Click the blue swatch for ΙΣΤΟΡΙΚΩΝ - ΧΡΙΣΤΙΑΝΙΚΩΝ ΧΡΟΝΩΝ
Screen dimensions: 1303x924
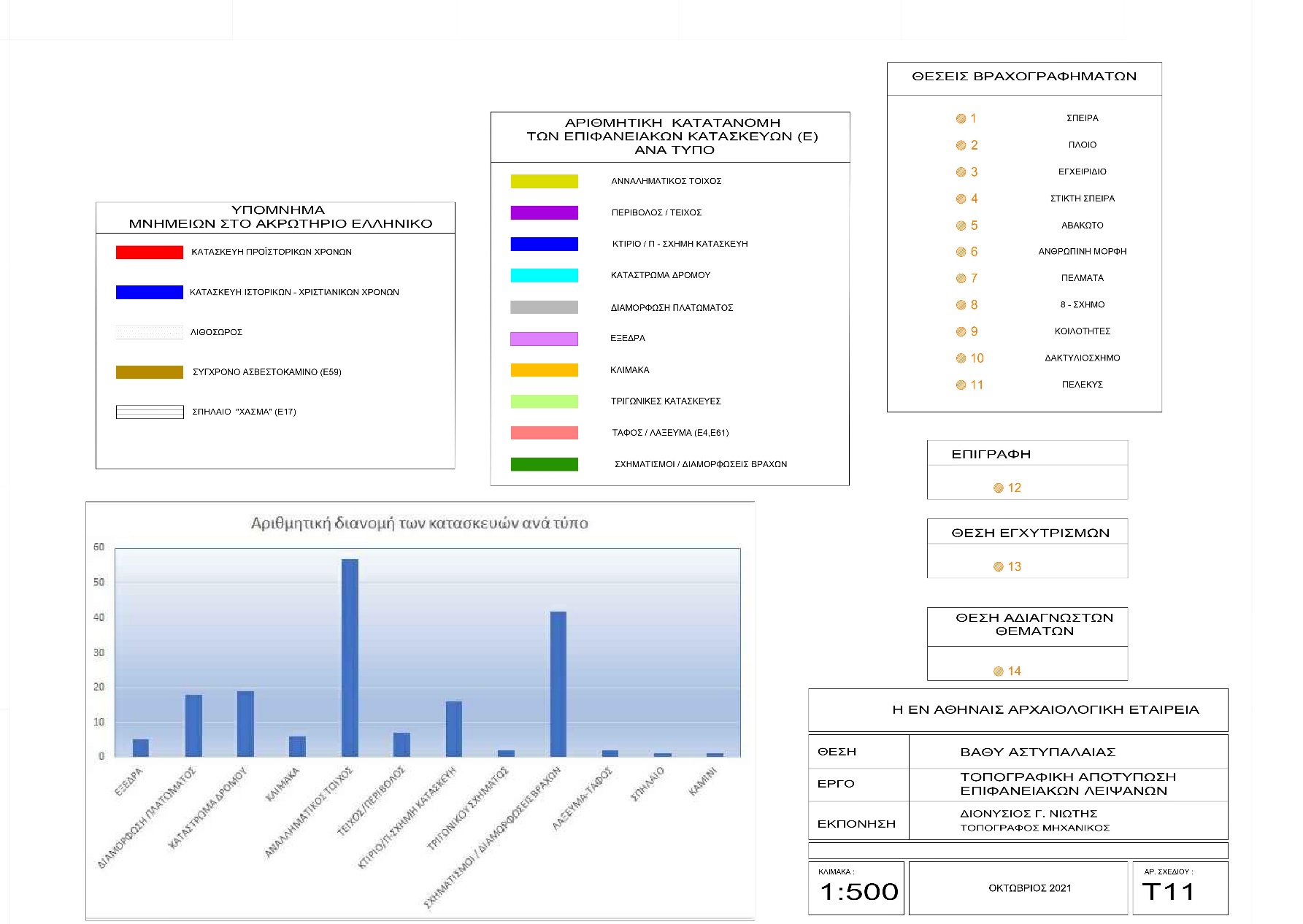click(x=149, y=292)
